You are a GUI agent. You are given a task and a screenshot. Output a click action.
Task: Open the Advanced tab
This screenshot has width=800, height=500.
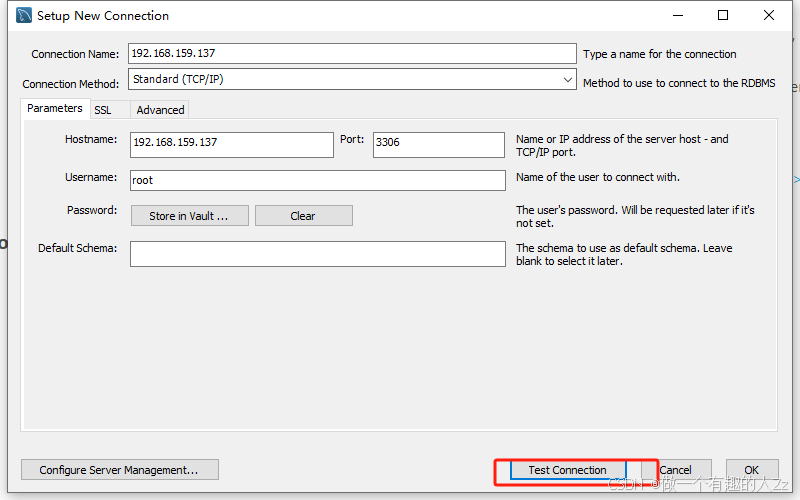tap(160, 110)
